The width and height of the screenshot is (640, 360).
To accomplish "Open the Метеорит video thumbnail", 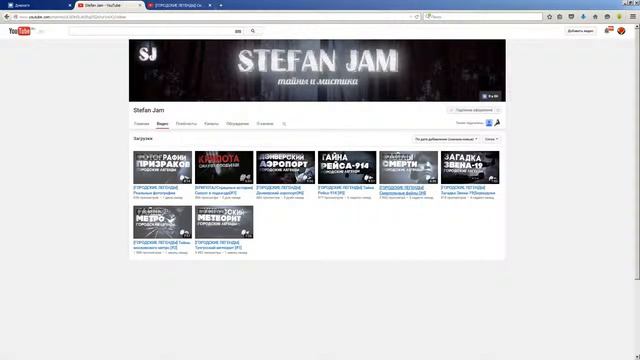I will pos(224,222).
